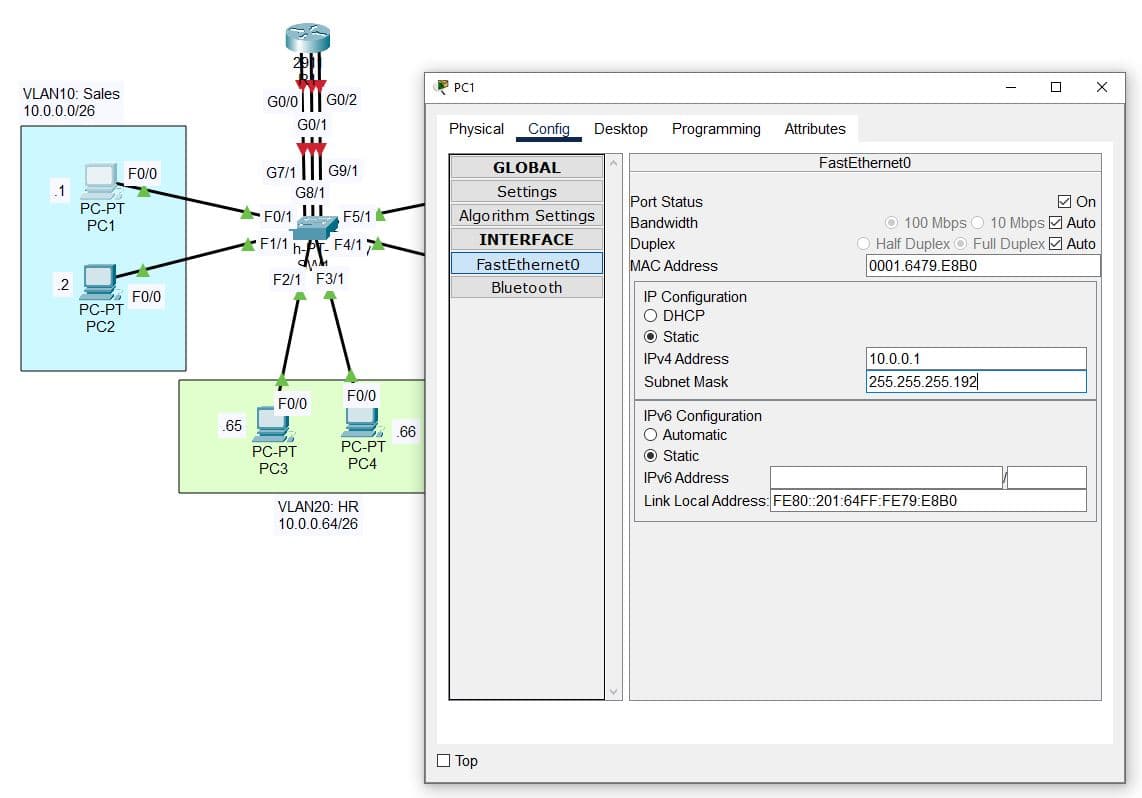Screen dimensions: 1142x798
Task: Click the sidebar scroll down arrow
Action: coord(614,691)
